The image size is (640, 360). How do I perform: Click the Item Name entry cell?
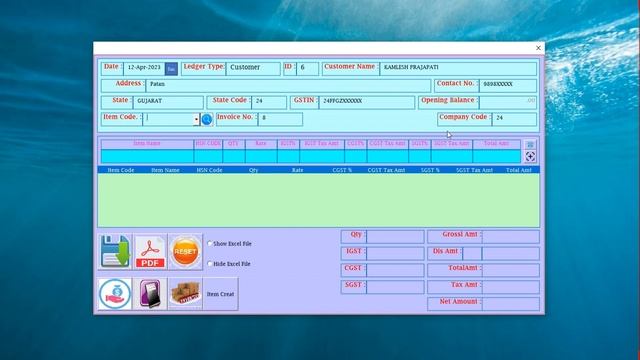click(x=147, y=156)
